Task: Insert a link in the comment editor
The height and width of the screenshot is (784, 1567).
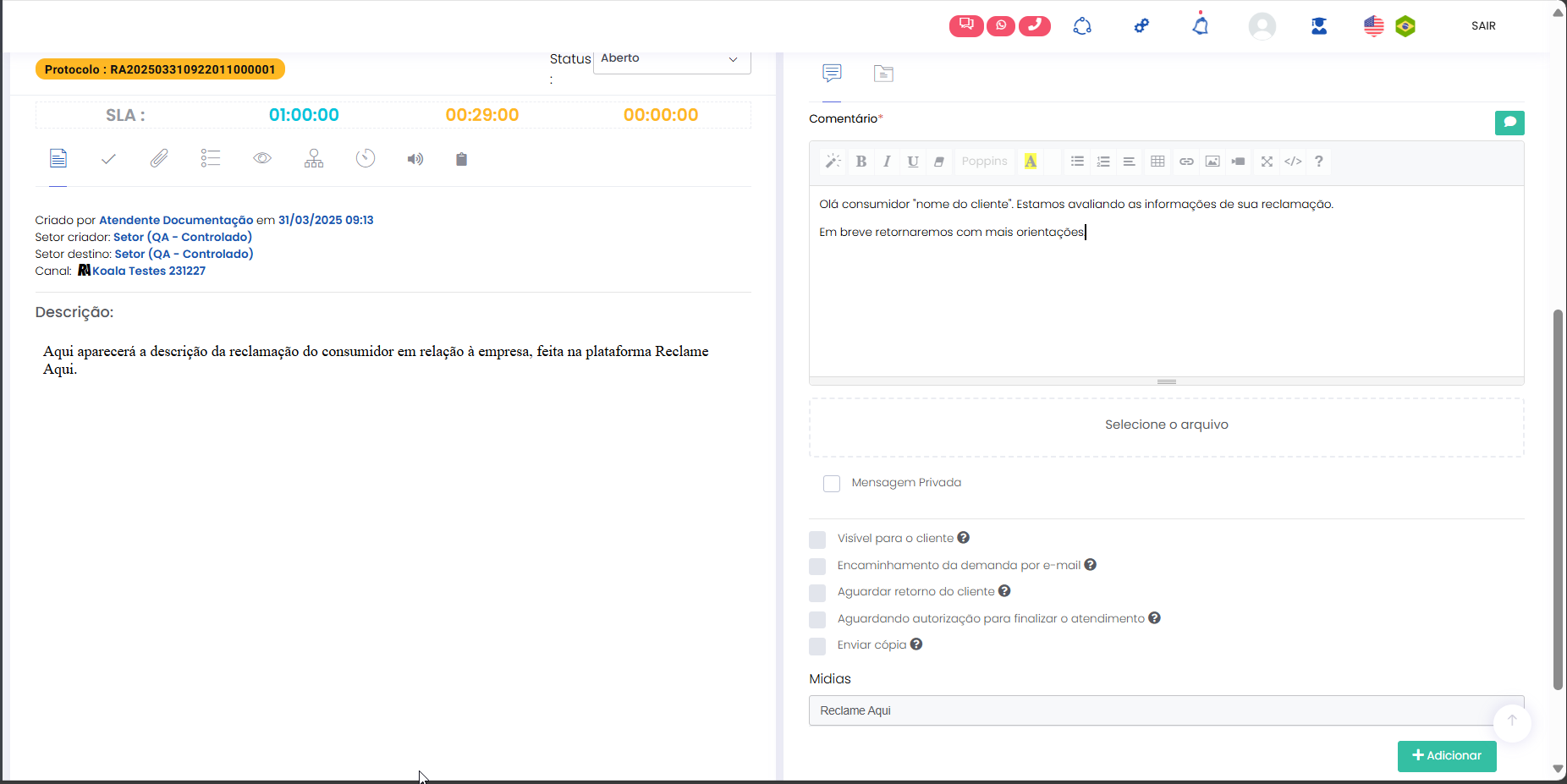Action: [1186, 162]
